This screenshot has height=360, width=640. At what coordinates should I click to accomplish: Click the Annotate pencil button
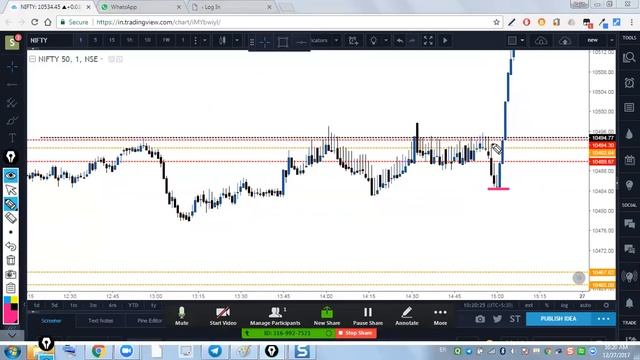click(x=407, y=316)
